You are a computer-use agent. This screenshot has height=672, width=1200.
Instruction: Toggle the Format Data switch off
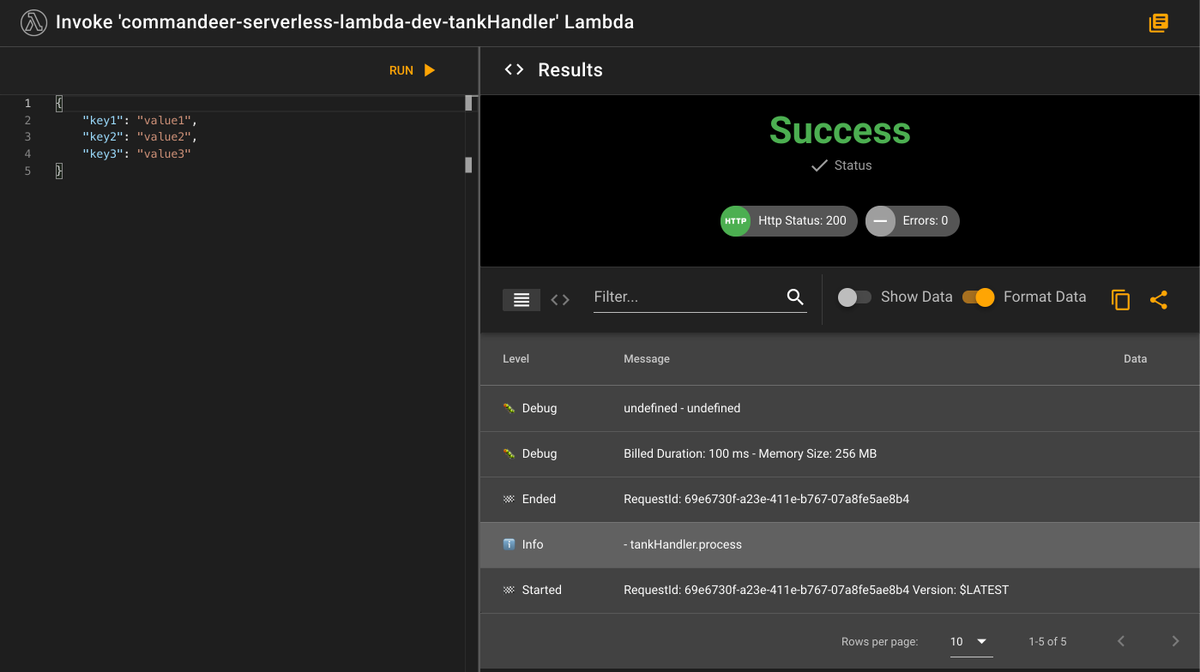tap(979, 297)
